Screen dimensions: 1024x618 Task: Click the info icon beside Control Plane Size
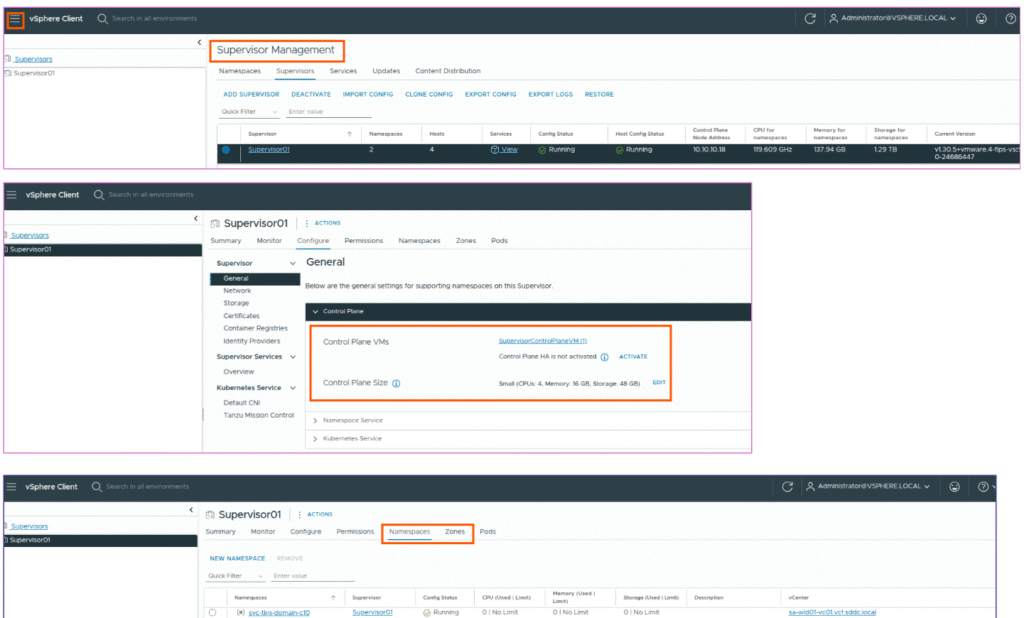coord(397,383)
